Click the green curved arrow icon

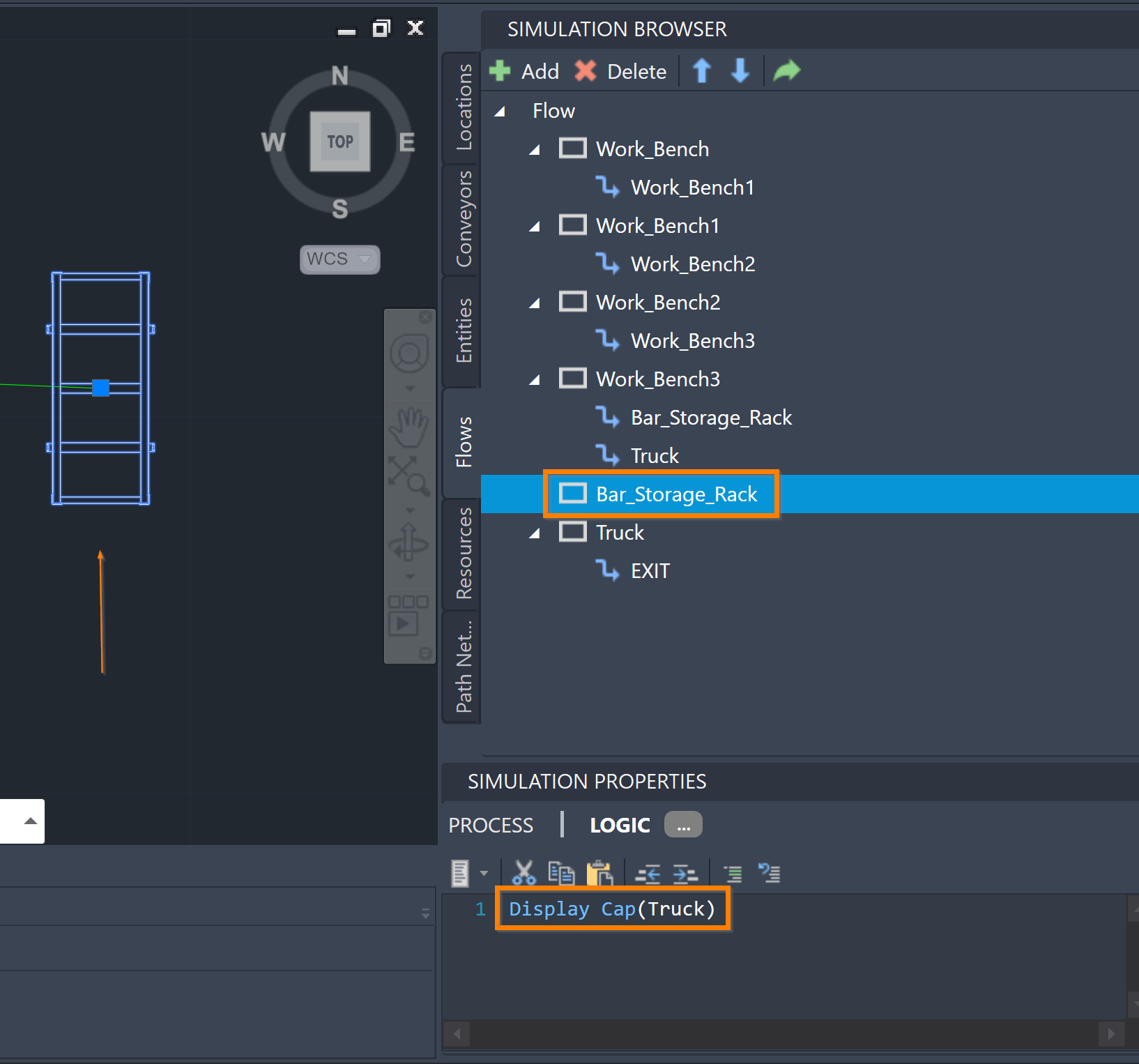coord(787,71)
